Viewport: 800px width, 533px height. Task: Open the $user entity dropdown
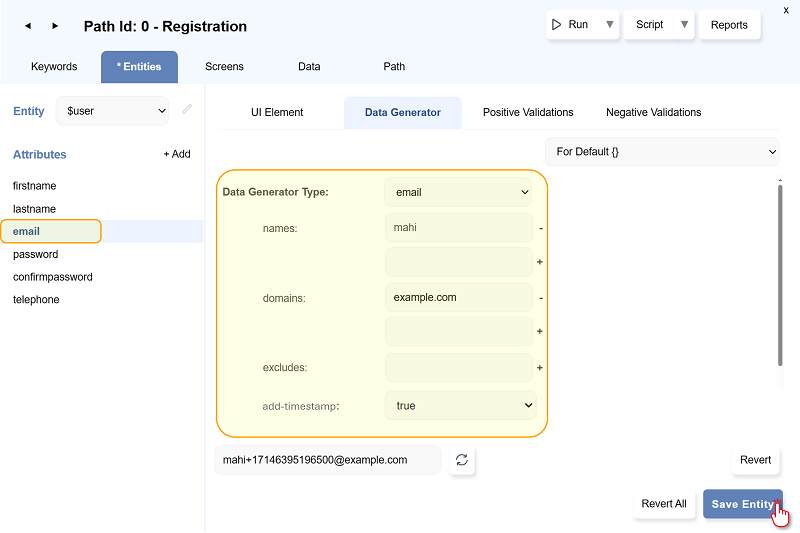point(113,111)
